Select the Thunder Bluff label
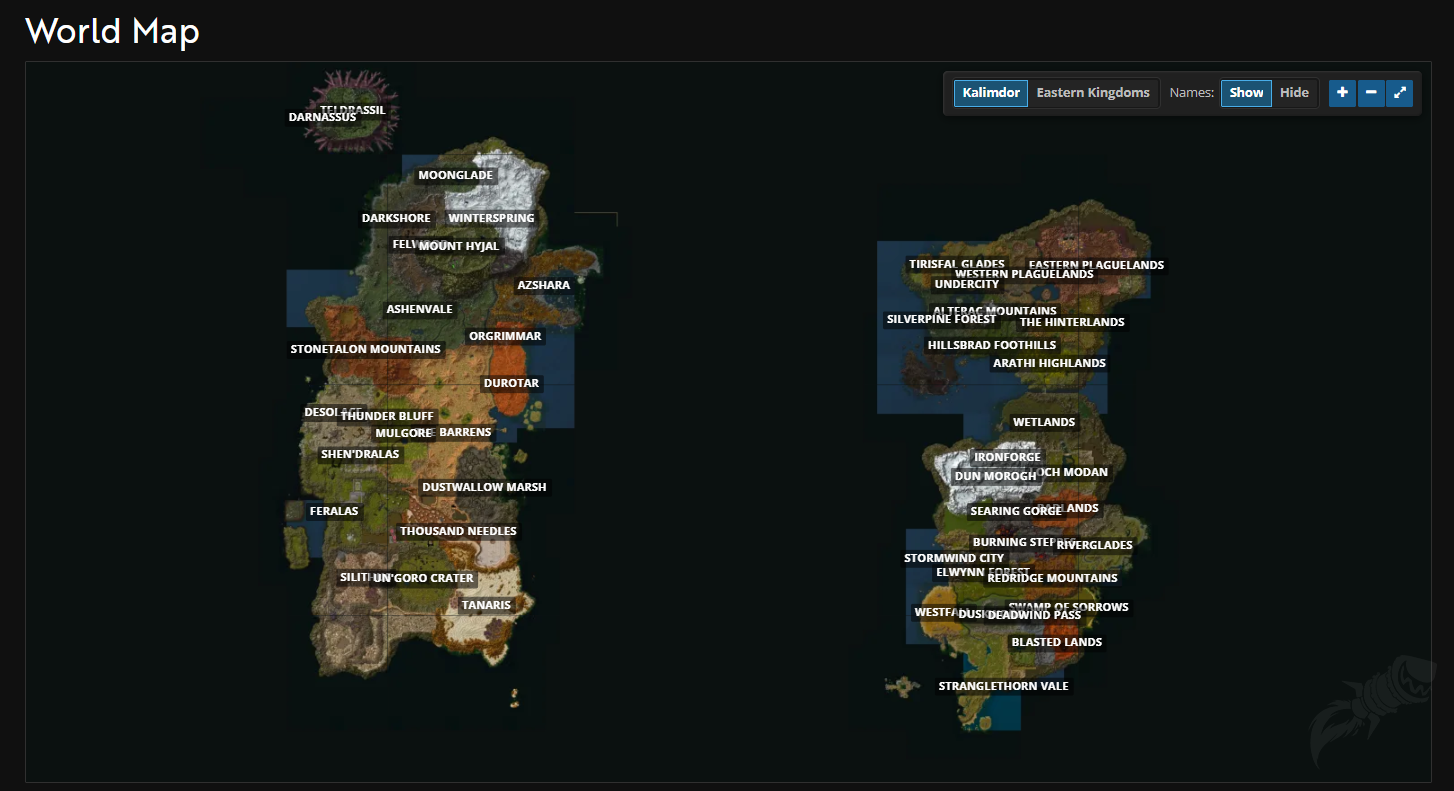This screenshot has height=791, width=1454. click(387, 416)
